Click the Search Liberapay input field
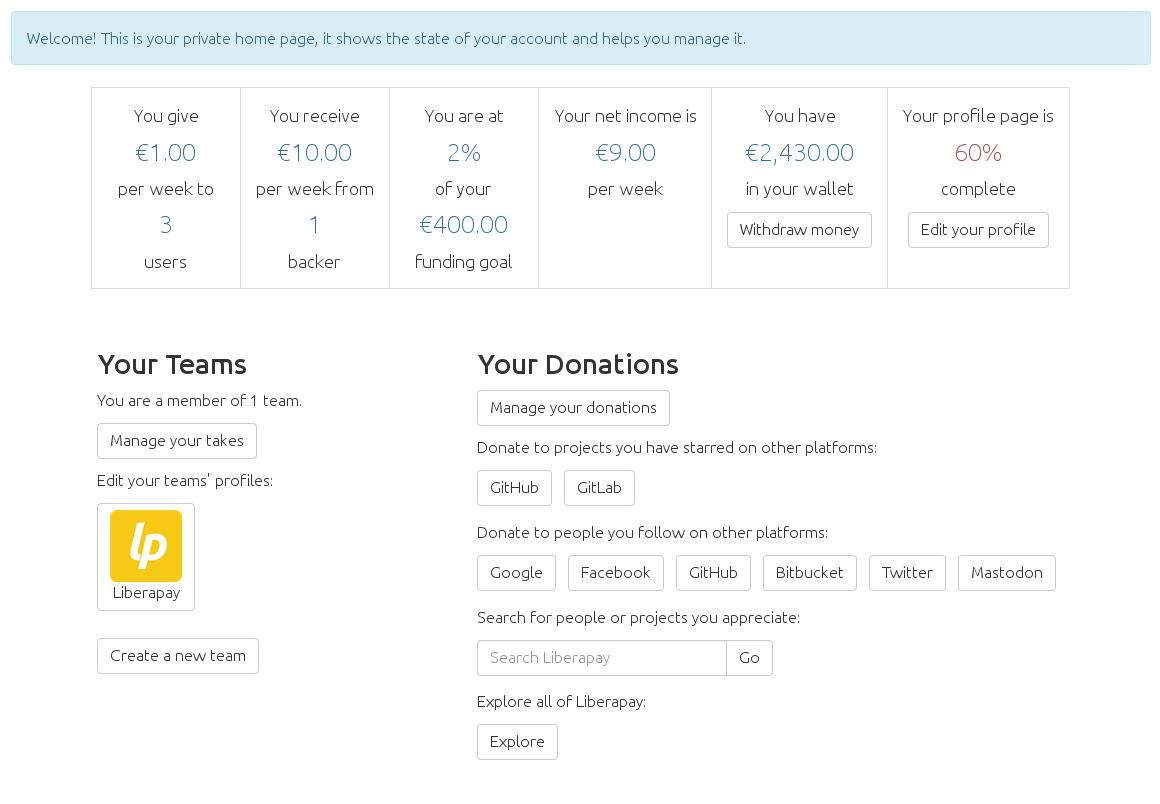This screenshot has height=804, width=1160. [600, 658]
